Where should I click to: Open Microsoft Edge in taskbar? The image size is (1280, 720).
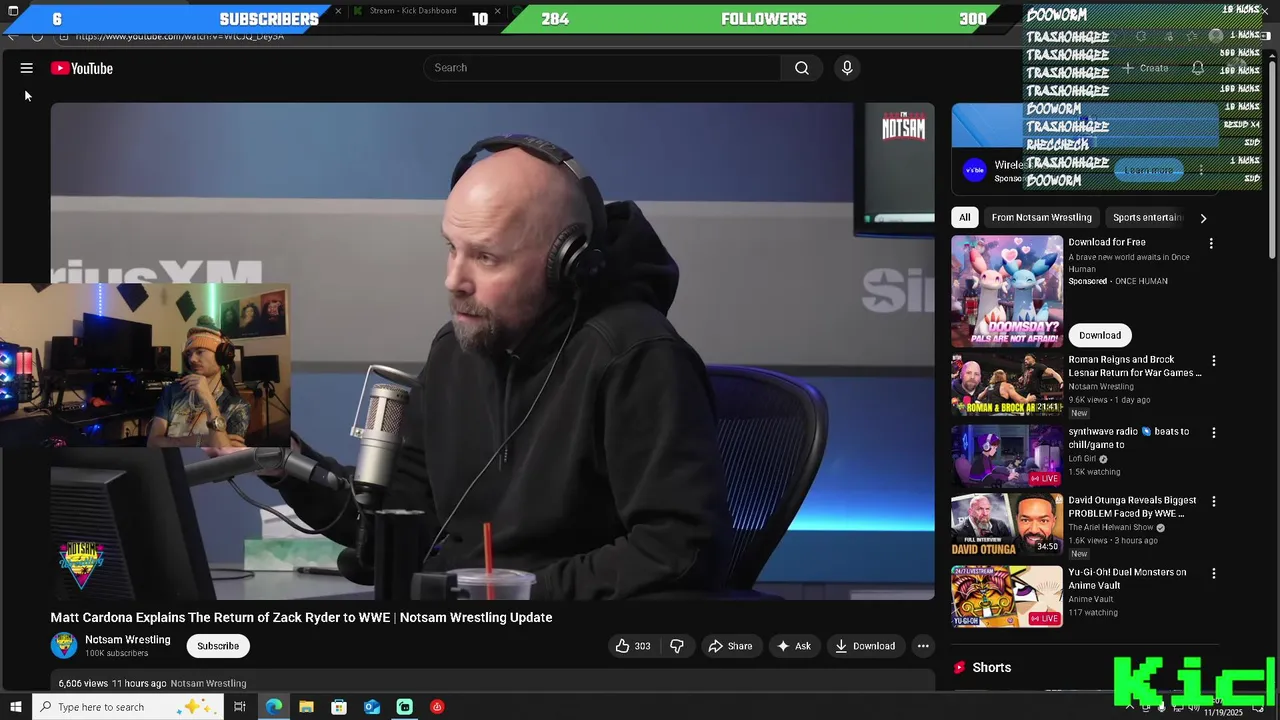pos(273,707)
